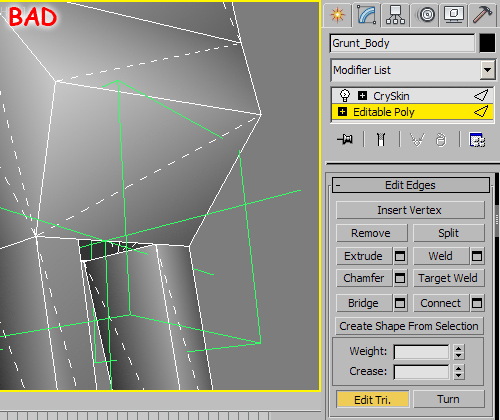The image size is (500, 420).
Task: Open the Motion panel tab
Action: 426,15
